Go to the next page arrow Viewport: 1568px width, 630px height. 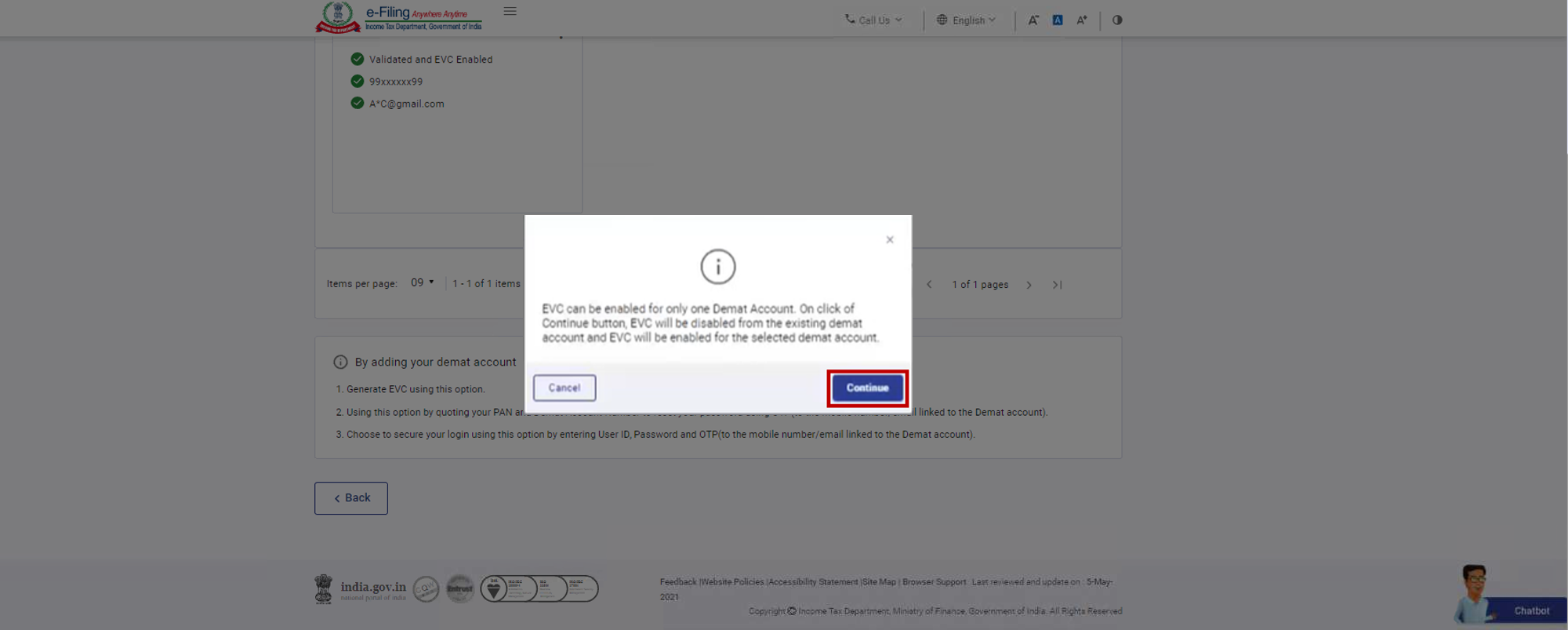click(1029, 285)
